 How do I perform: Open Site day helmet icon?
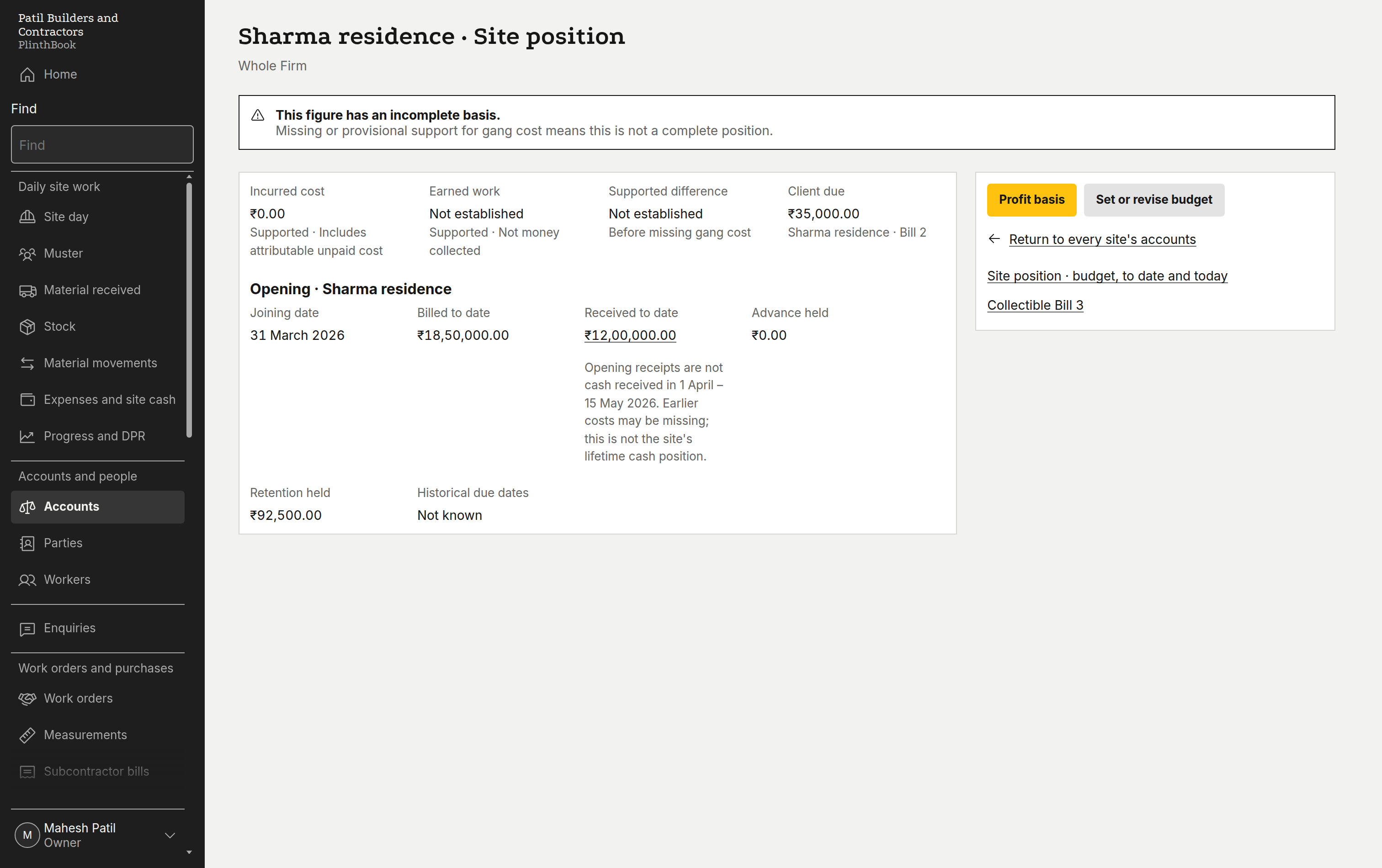(27, 217)
